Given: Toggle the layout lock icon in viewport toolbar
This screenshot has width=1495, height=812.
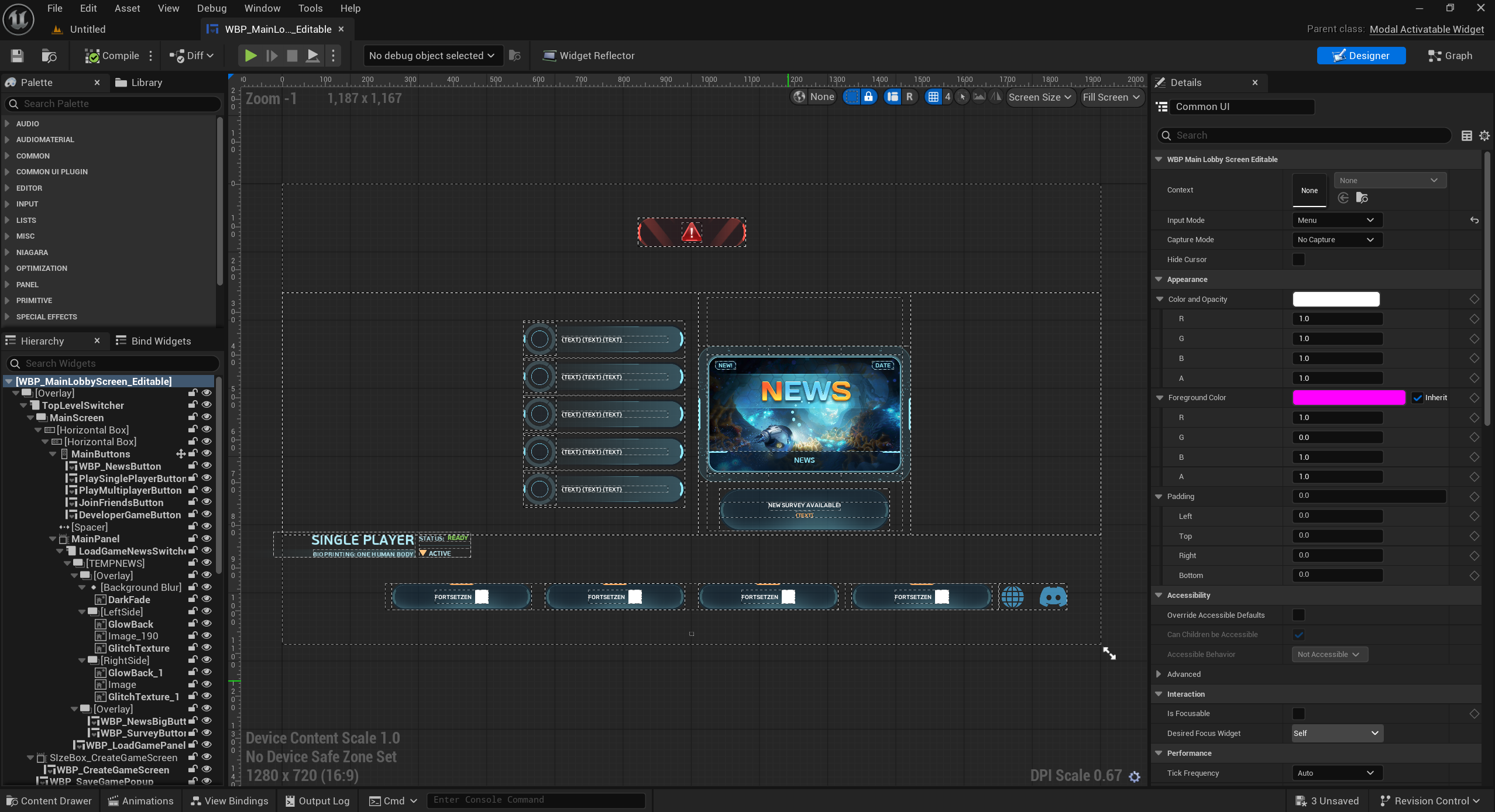Looking at the screenshot, I should pyautogui.click(x=868, y=97).
